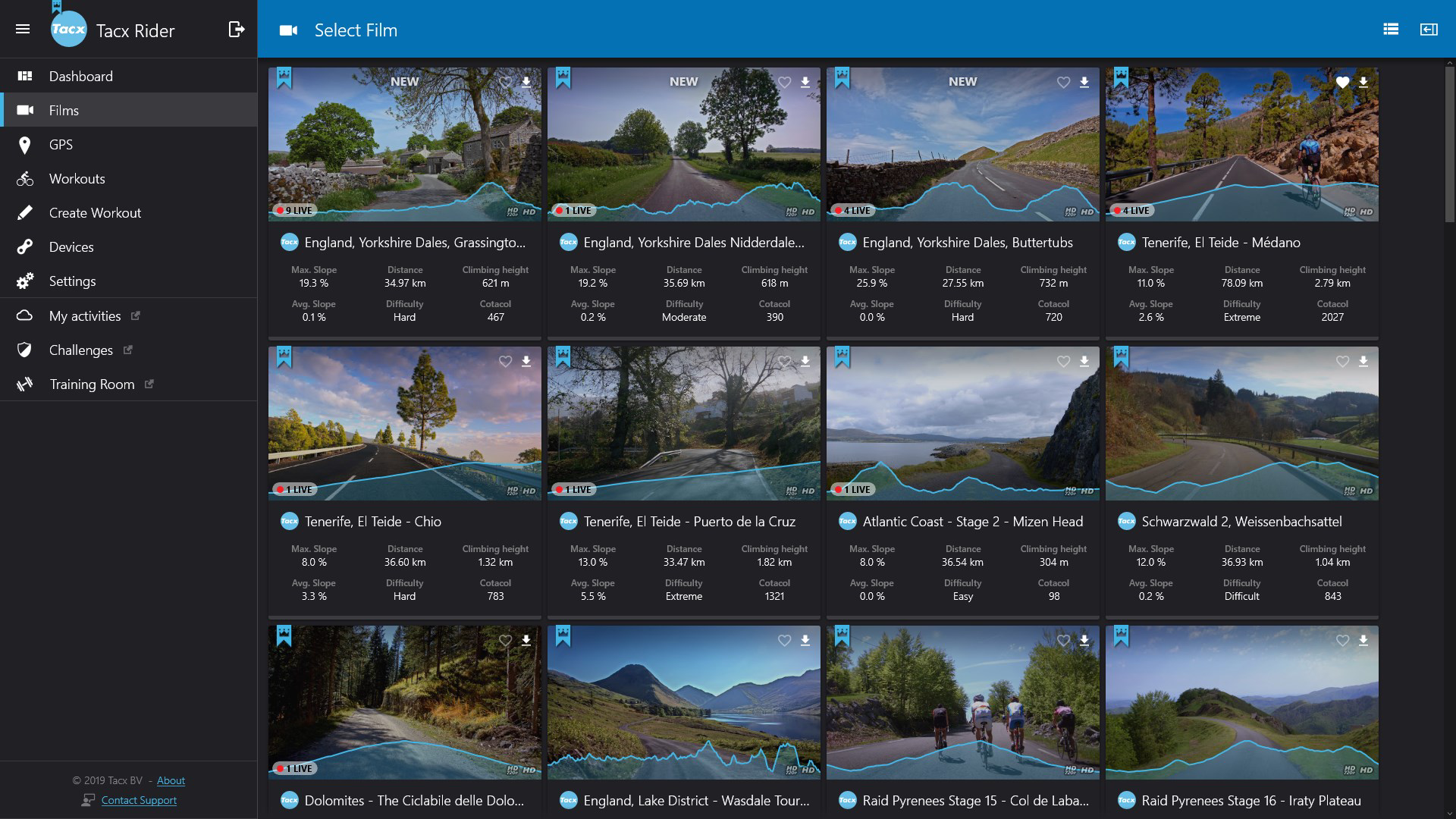Viewport: 1456px width, 819px height.
Task: Favorite the Schwarzwald 2 Weissenbachsattel film
Action: [x=1342, y=361]
